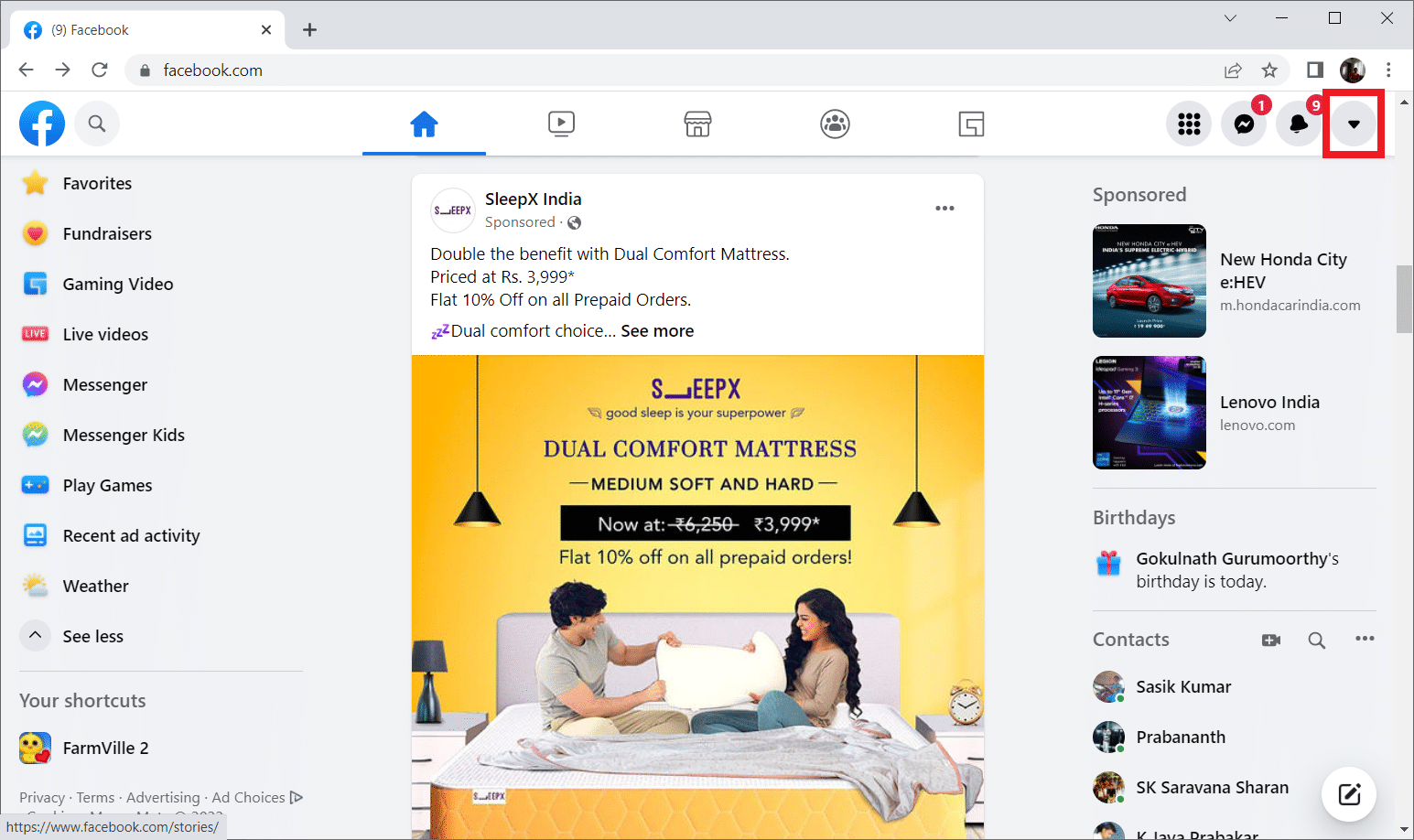
Task: Open the SleepX mattress ad image
Action: [697, 597]
